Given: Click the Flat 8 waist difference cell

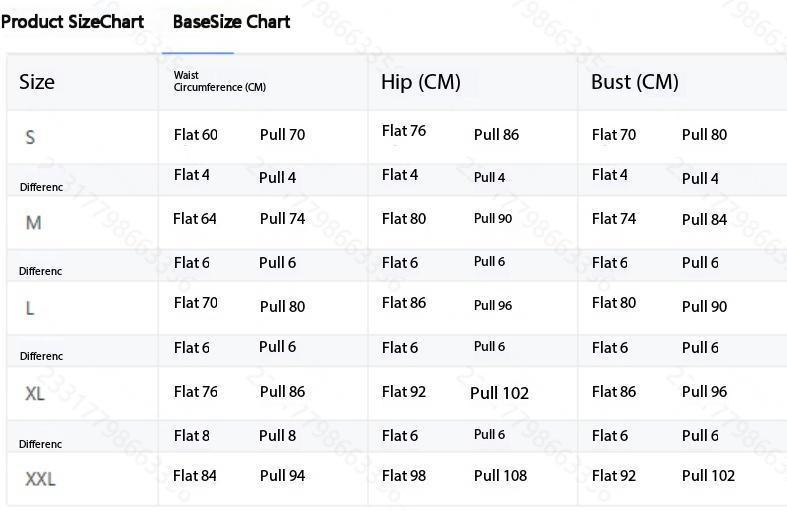Looking at the screenshot, I should (191, 435).
